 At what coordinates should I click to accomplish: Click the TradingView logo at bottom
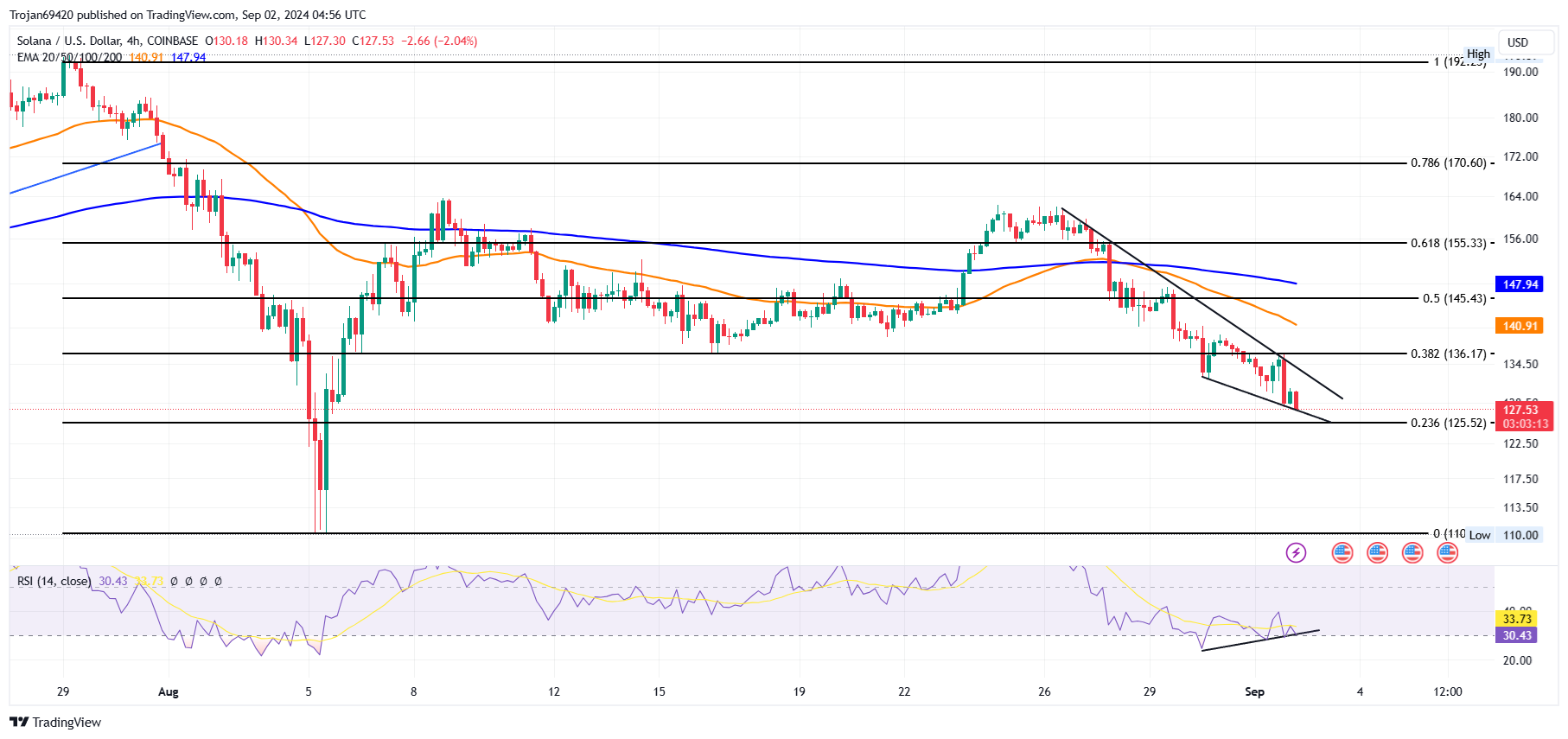[x=55, y=722]
